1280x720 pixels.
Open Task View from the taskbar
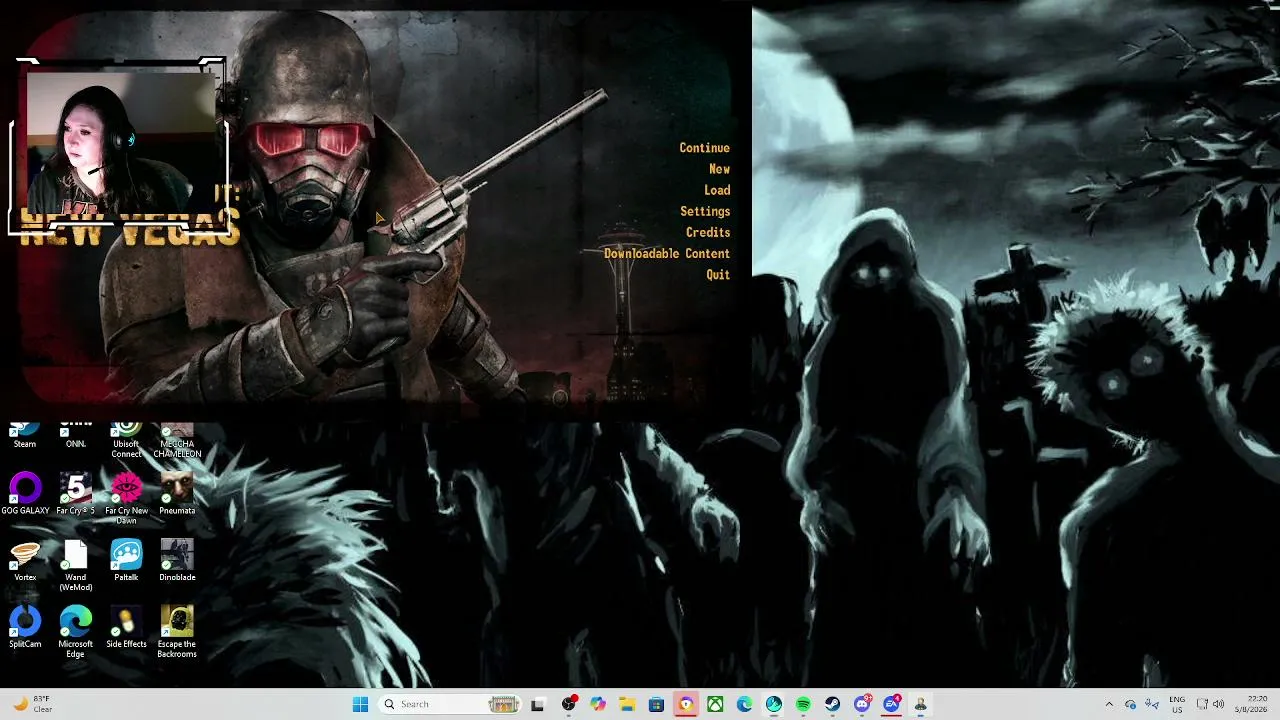537,704
